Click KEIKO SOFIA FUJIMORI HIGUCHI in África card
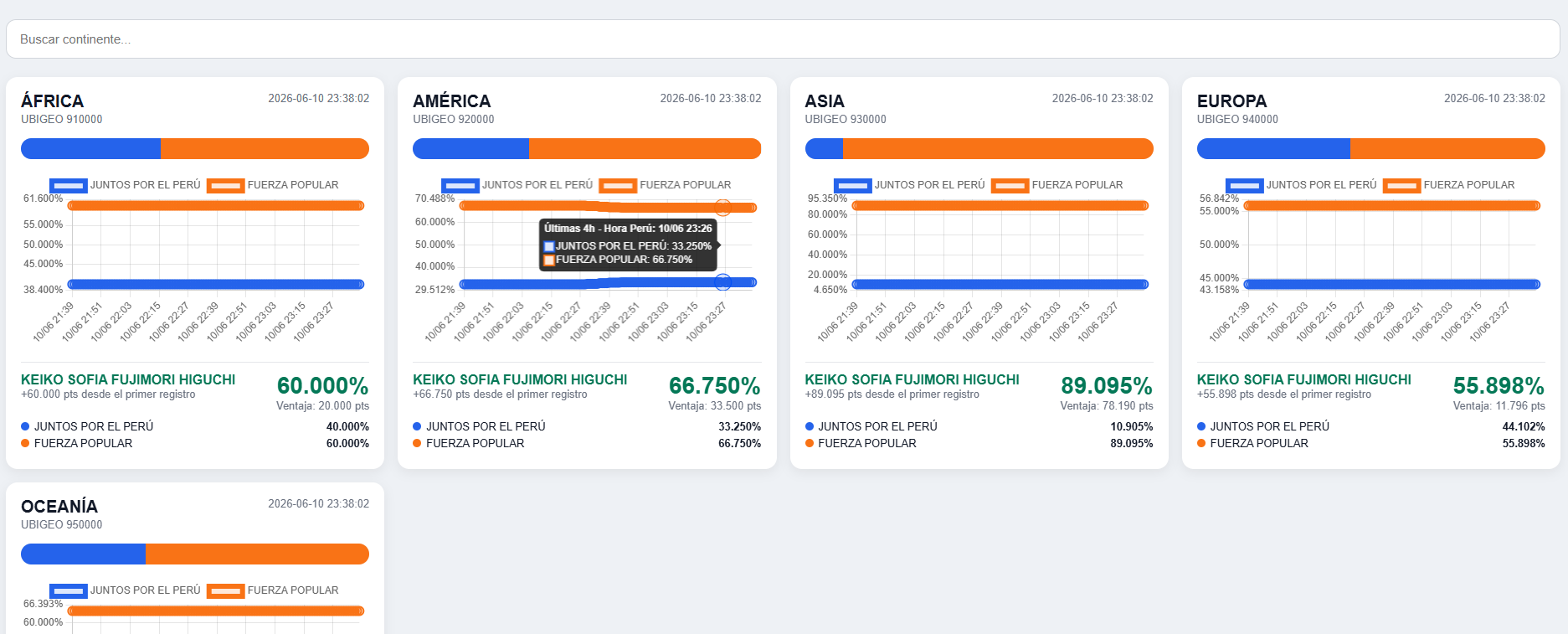Viewport: 1568px width, 634px height. pyautogui.click(x=128, y=380)
